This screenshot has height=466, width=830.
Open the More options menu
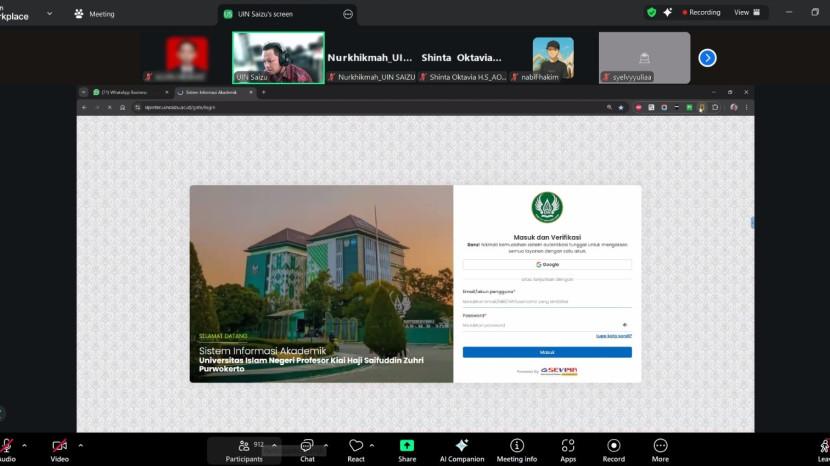pyautogui.click(x=660, y=446)
